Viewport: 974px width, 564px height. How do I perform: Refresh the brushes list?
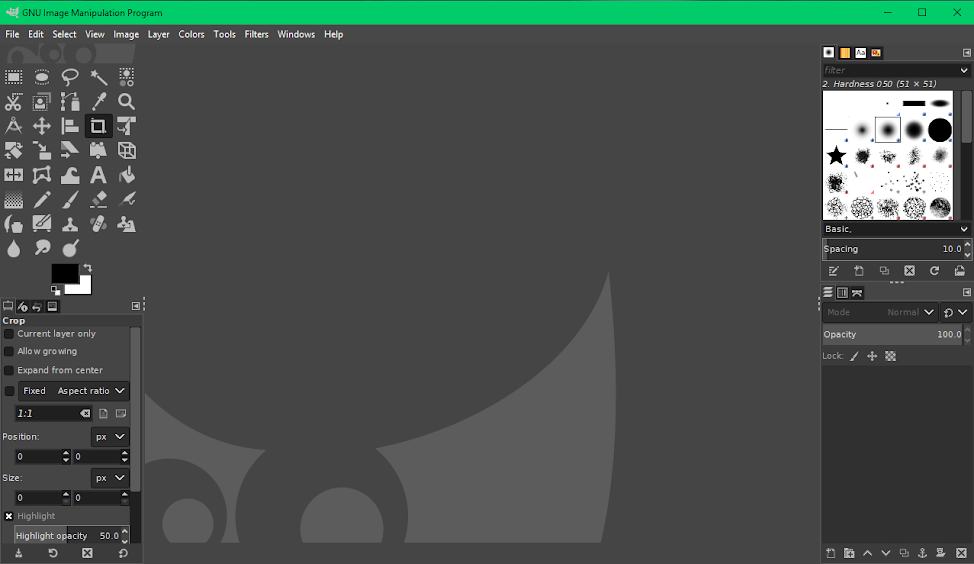(x=934, y=271)
